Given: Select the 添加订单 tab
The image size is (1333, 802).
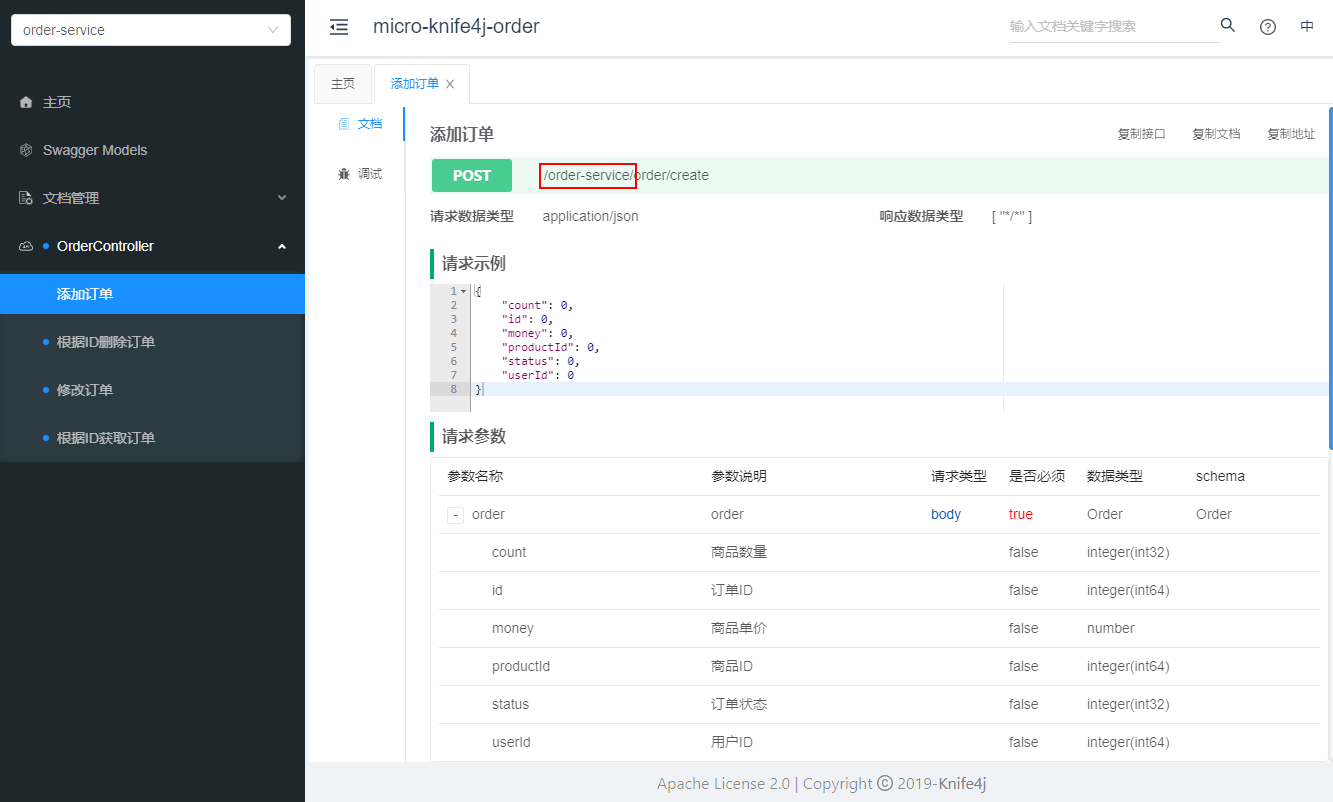Looking at the screenshot, I should pyautogui.click(x=415, y=83).
